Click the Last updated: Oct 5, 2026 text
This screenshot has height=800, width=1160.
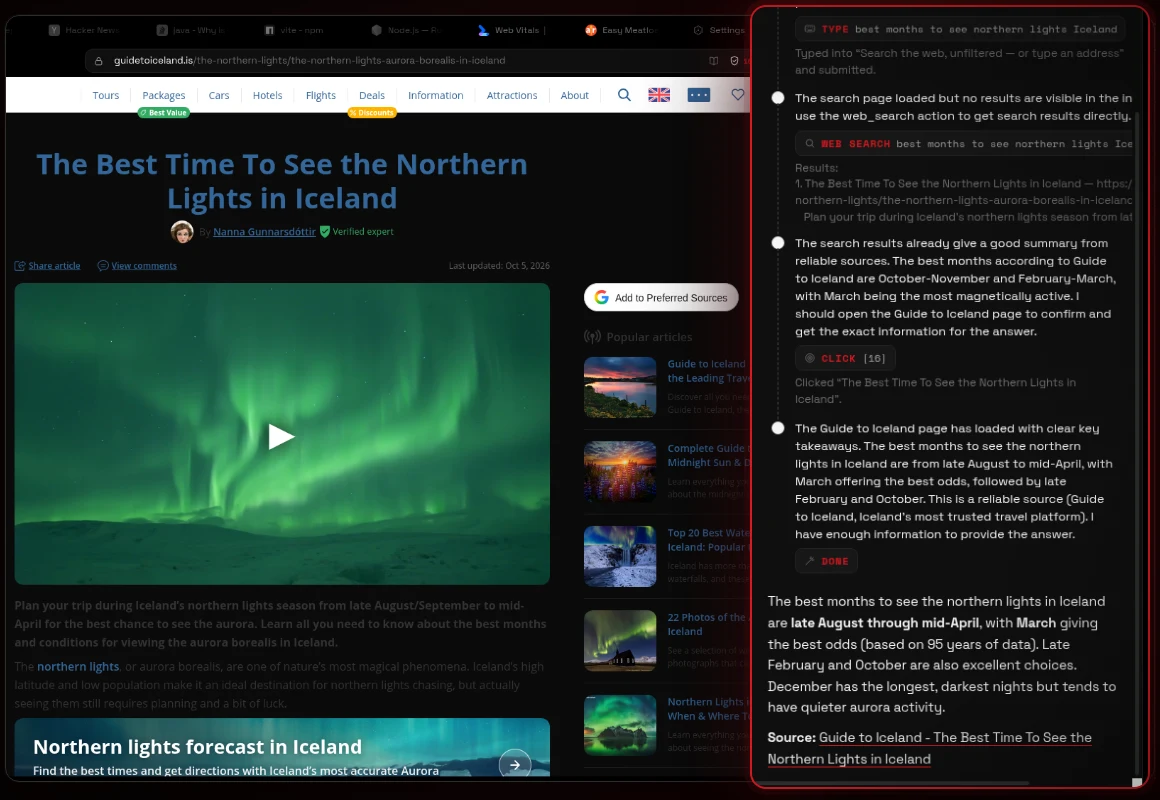(x=499, y=266)
